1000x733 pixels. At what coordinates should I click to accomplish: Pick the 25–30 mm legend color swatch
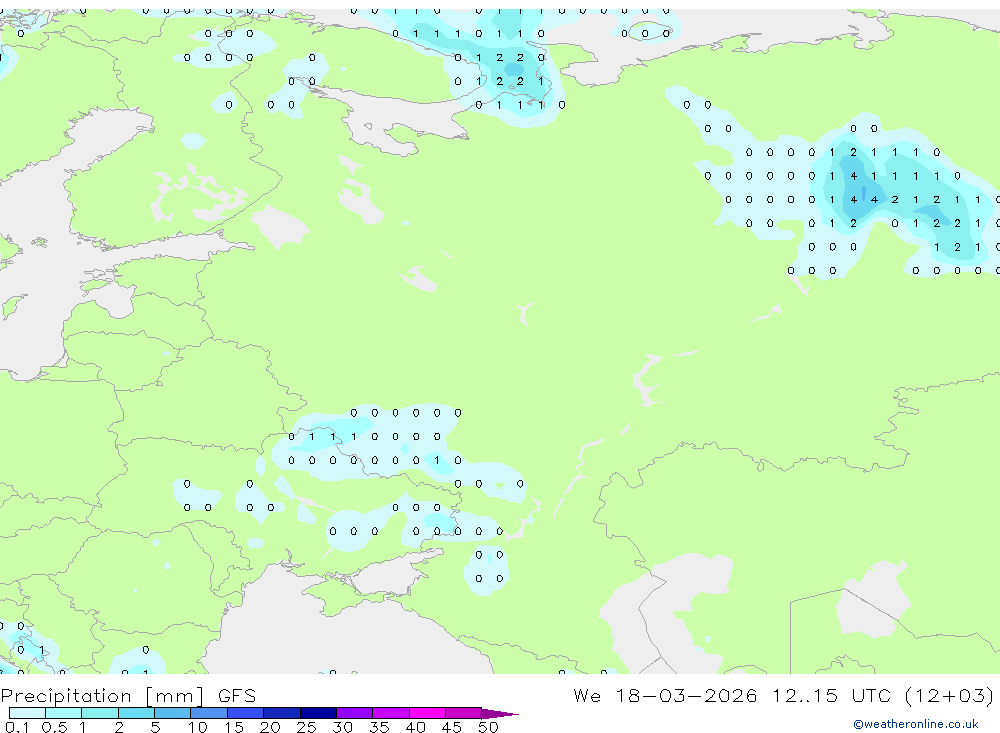point(318,713)
